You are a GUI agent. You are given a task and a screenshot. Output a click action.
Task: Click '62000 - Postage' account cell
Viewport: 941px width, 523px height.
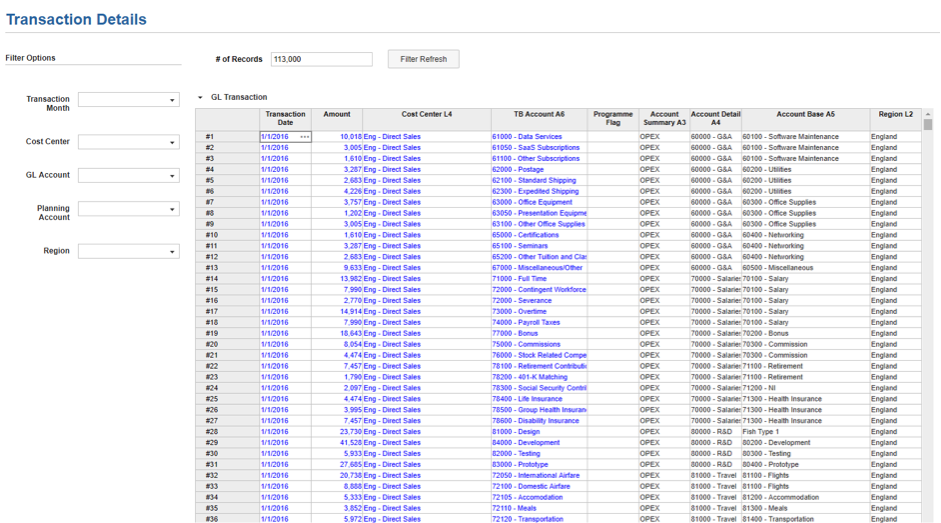click(539, 169)
